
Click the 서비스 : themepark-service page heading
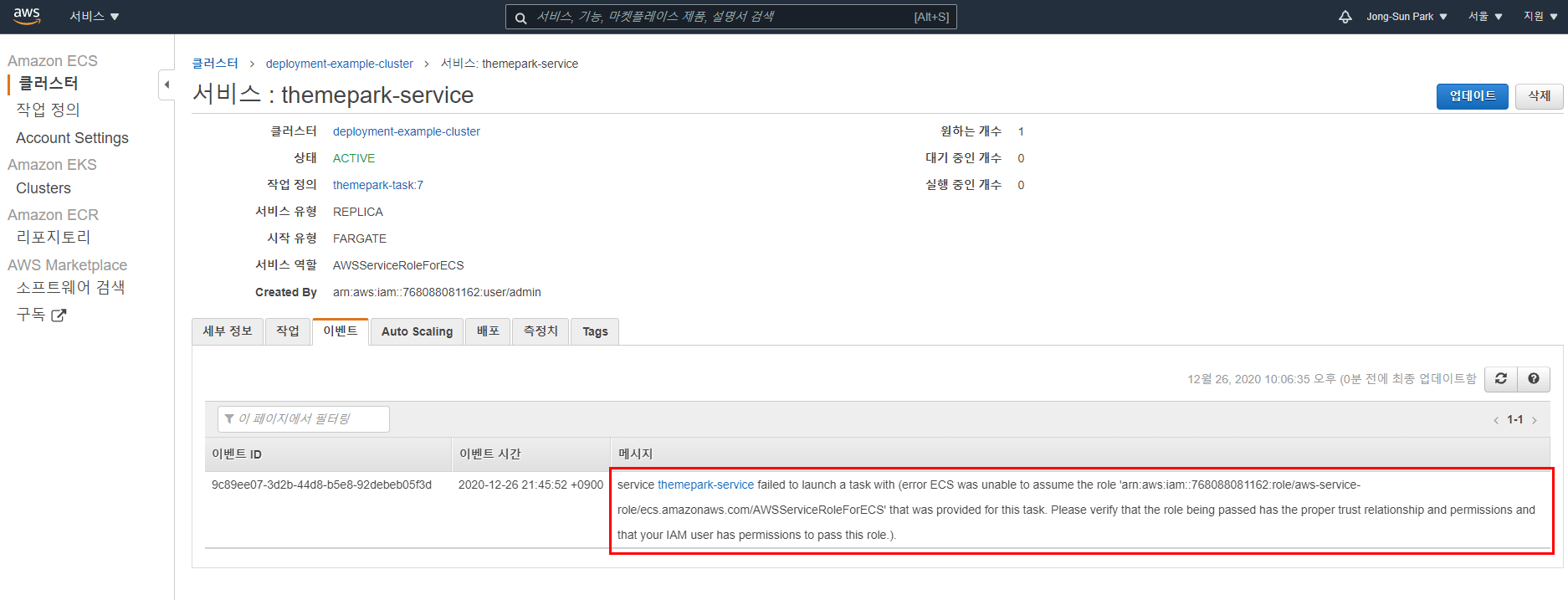(x=333, y=95)
